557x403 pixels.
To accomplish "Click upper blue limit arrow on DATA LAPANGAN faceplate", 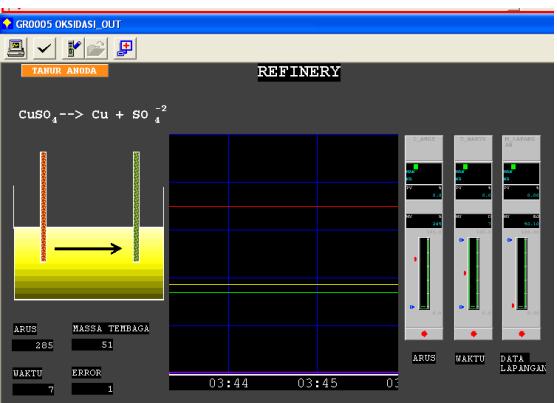I will (509, 240).
